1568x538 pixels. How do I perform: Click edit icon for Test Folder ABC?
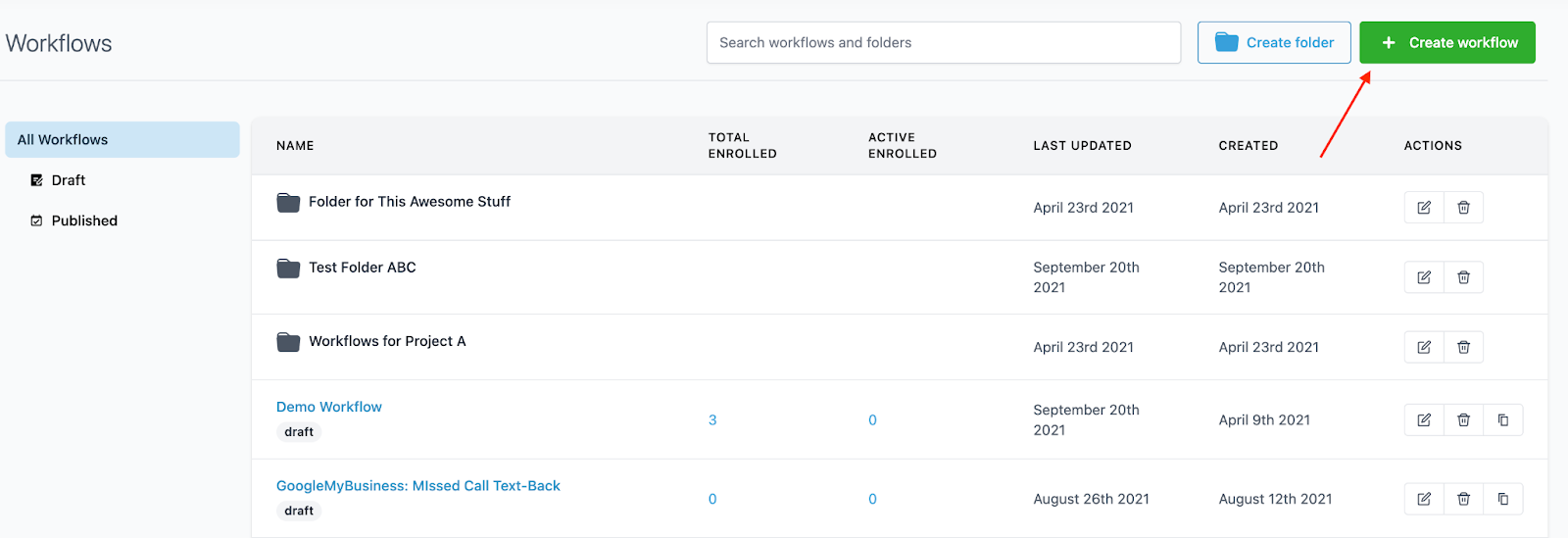1424,277
